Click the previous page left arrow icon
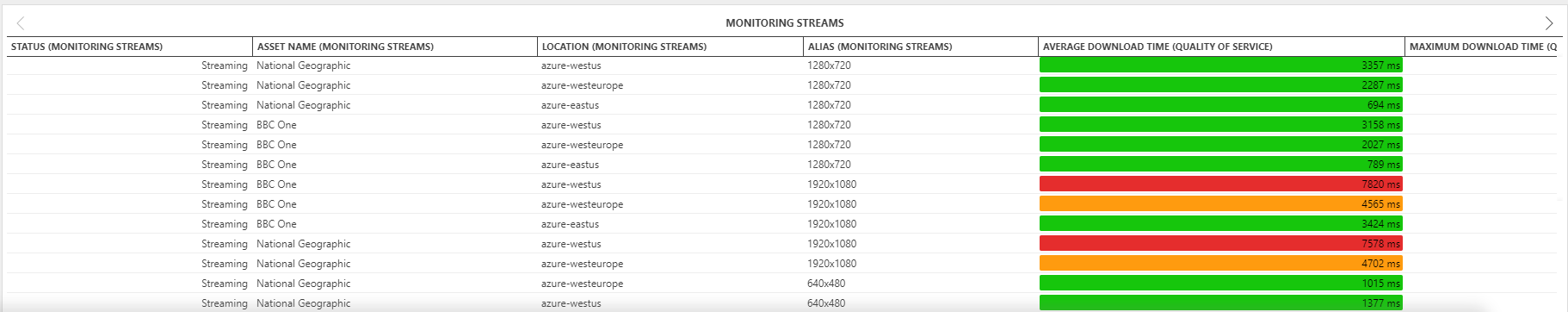This screenshot has width=1568, height=312. (x=21, y=23)
